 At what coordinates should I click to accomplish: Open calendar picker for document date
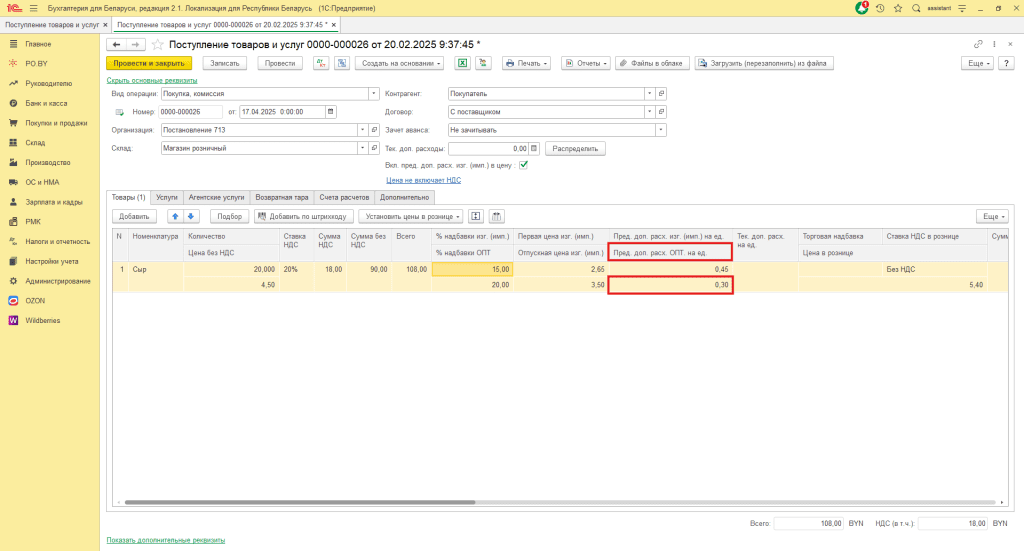[x=330, y=112]
